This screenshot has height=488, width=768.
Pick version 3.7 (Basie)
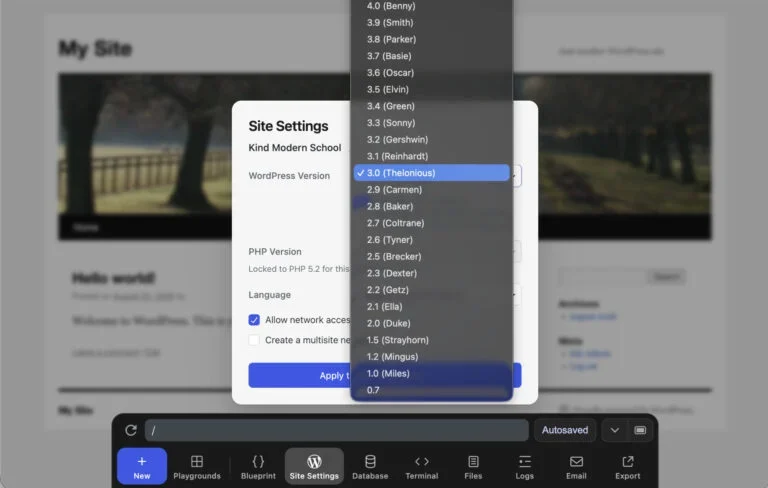pos(432,56)
